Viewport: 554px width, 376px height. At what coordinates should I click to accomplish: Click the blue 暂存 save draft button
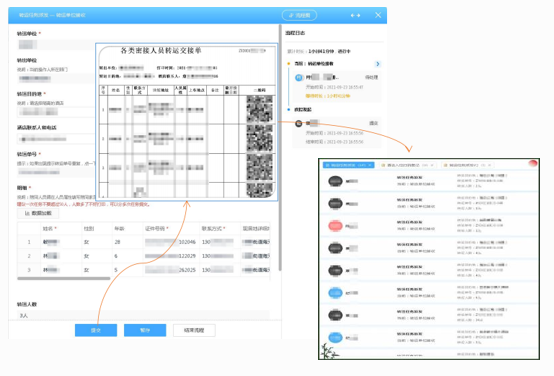coord(145,330)
